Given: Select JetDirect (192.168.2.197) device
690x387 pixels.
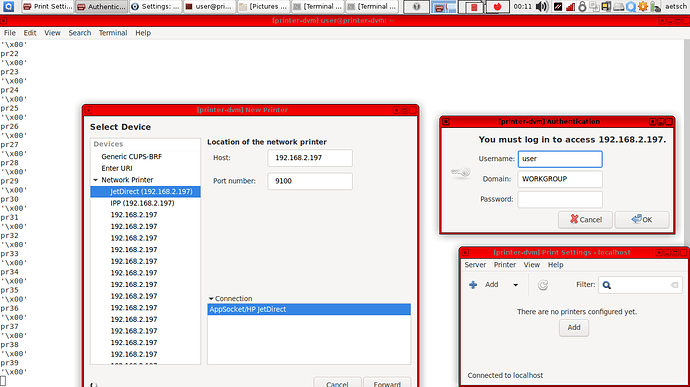Looking at the screenshot, I should [145, 192].
